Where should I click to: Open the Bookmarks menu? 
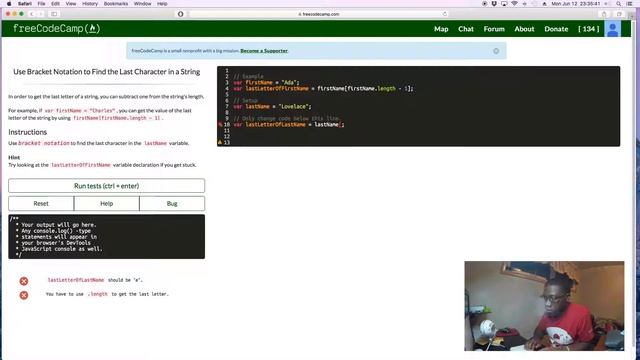pos(116,4)
